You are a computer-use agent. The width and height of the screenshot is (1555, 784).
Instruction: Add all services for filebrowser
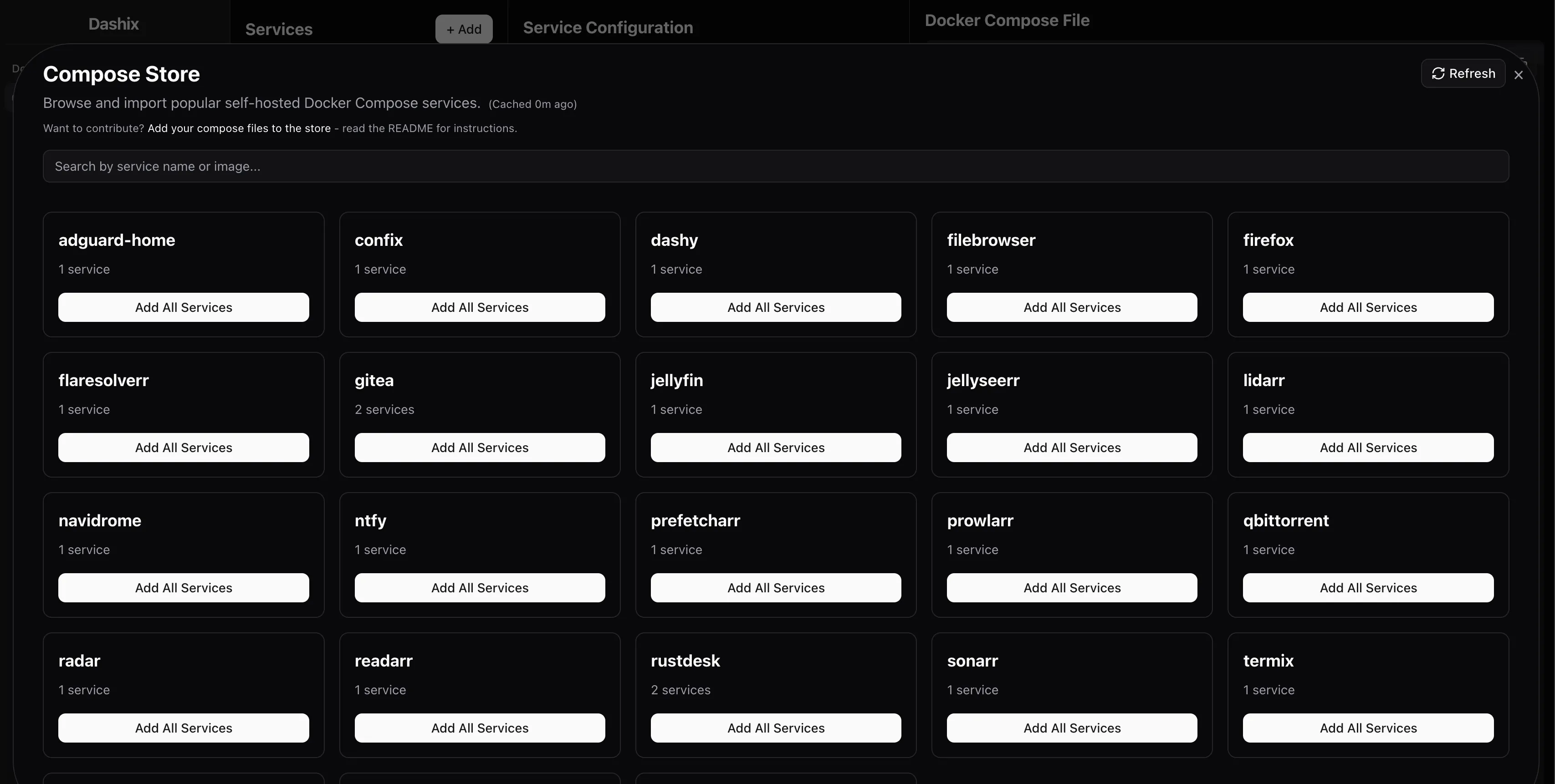point(1071,307)
